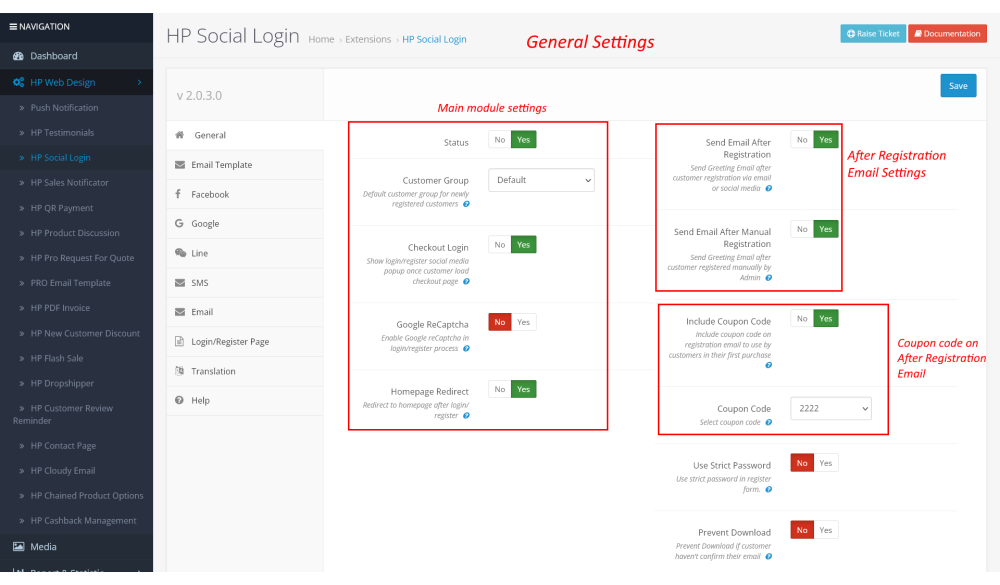Image resolution: width=1000 pixels, height=585 pixels.
Task: Open HP Contact Page in sidebar
Action: 63,446
